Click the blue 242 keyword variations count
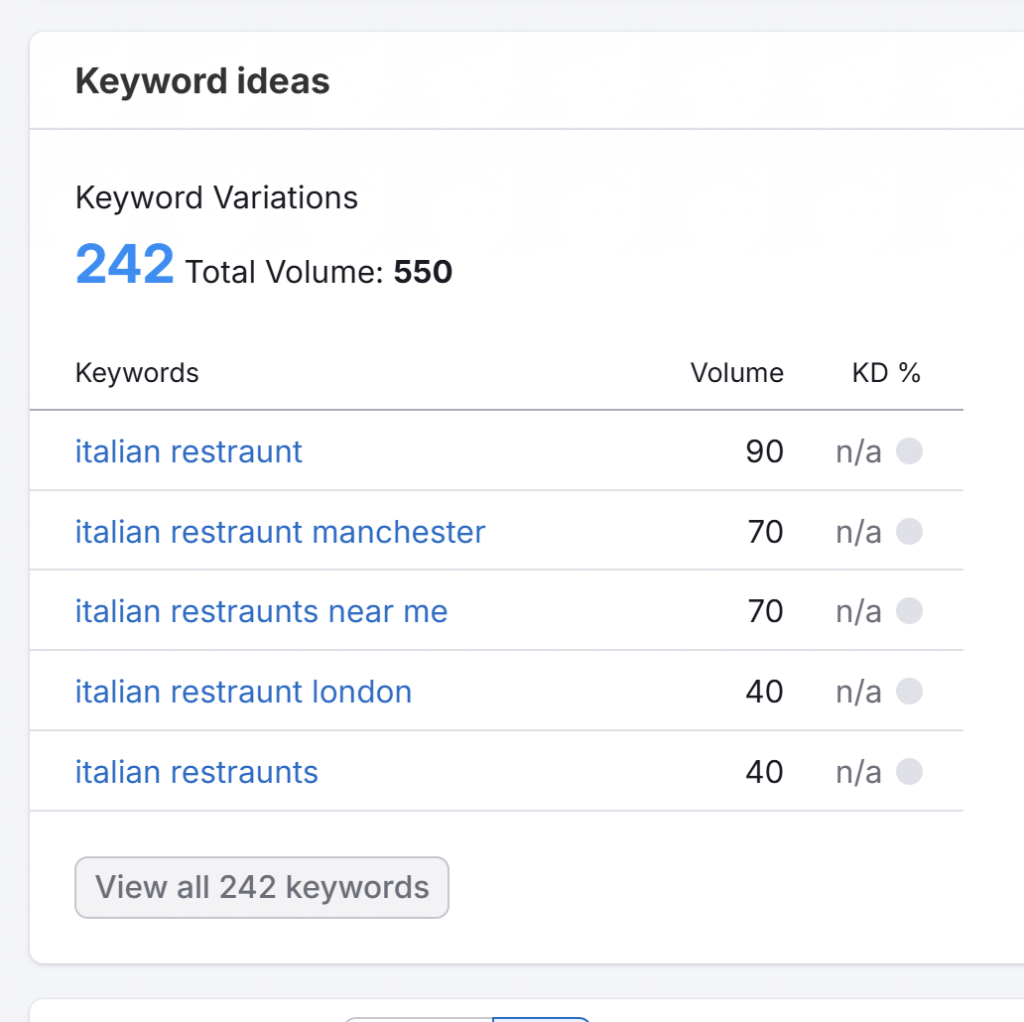The width and height of the screenshot is (1024, 1022). 125,266
